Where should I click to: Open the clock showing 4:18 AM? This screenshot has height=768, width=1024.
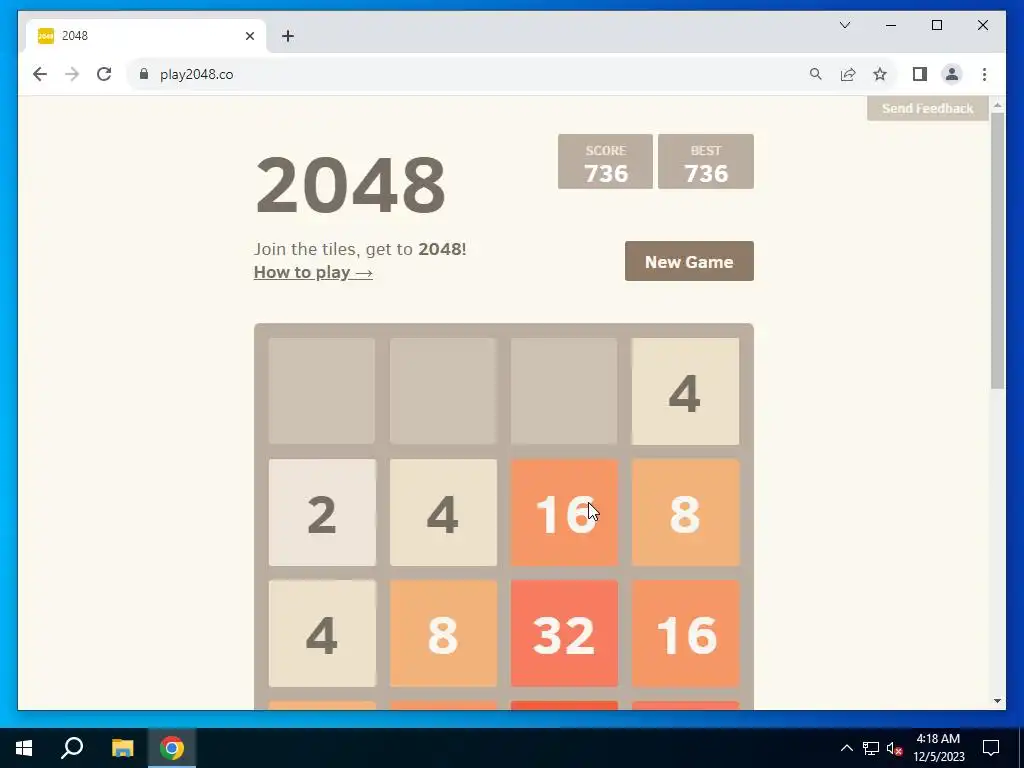[938, 748]
